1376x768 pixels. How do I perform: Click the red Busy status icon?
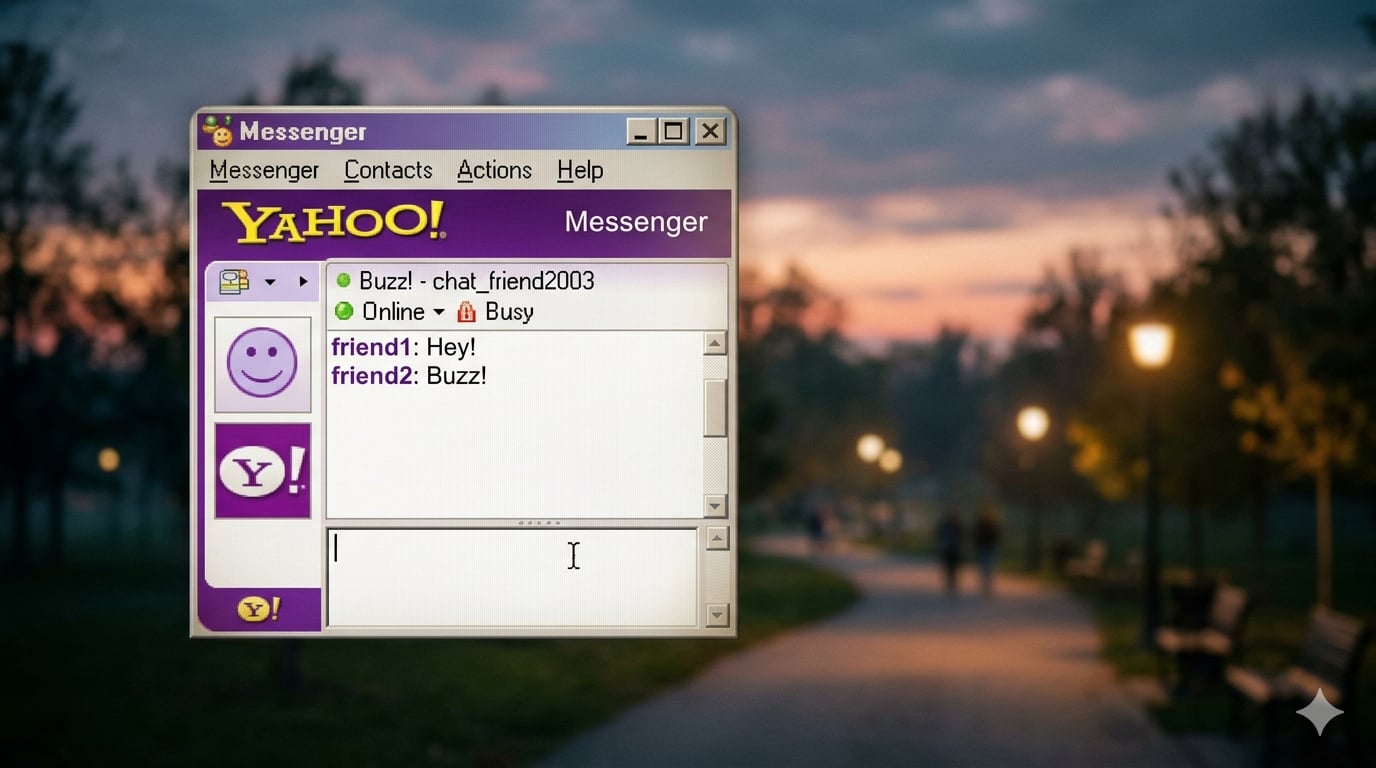pyautogui.click(x=466, y=312)
